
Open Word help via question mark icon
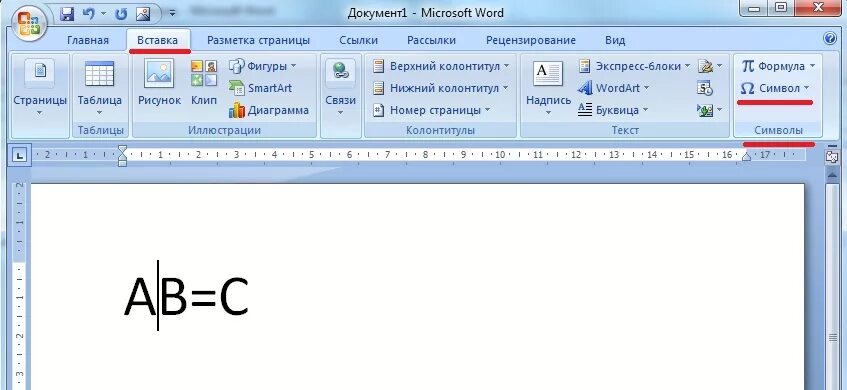click(x=830, y=38)
